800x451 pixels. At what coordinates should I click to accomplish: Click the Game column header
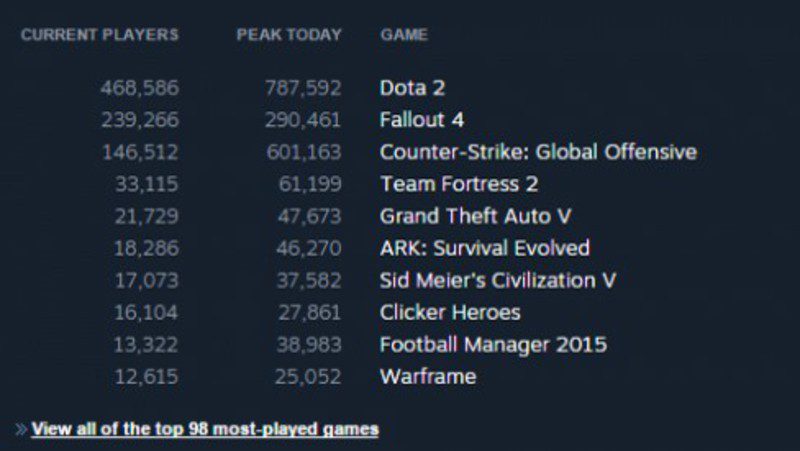click(x=404, y=35)
